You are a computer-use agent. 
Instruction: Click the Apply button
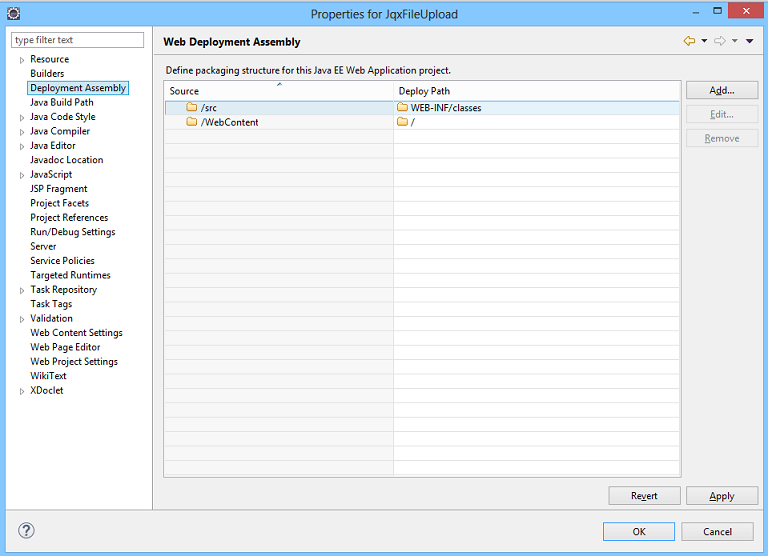coord(722,496)
